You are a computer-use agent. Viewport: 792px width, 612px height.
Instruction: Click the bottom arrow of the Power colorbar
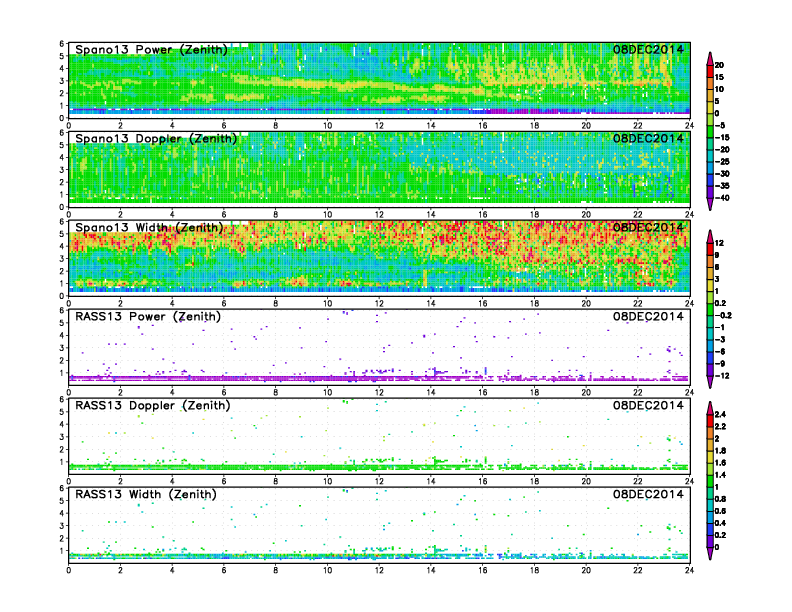click(708, 205)
